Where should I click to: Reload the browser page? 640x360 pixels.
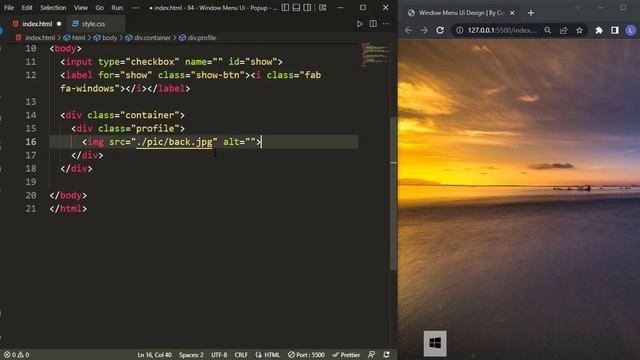point(440,30)
